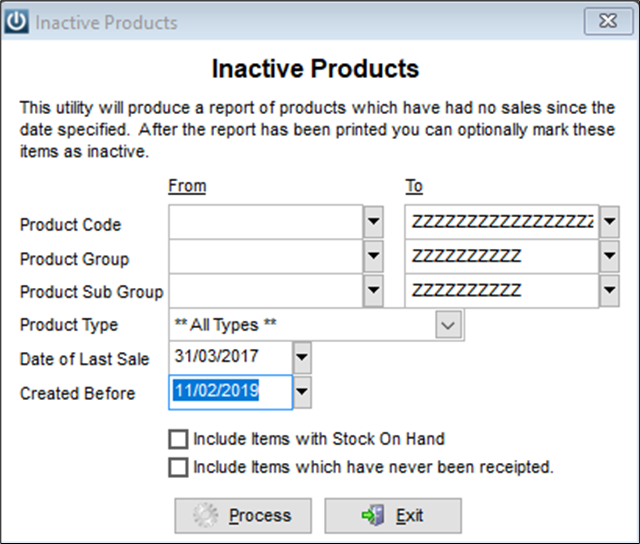This screenshot has width=640, height=544.
Task: Tick Include Items which have never been receipted
Action: pyautogui.click(x=178, y=467)
